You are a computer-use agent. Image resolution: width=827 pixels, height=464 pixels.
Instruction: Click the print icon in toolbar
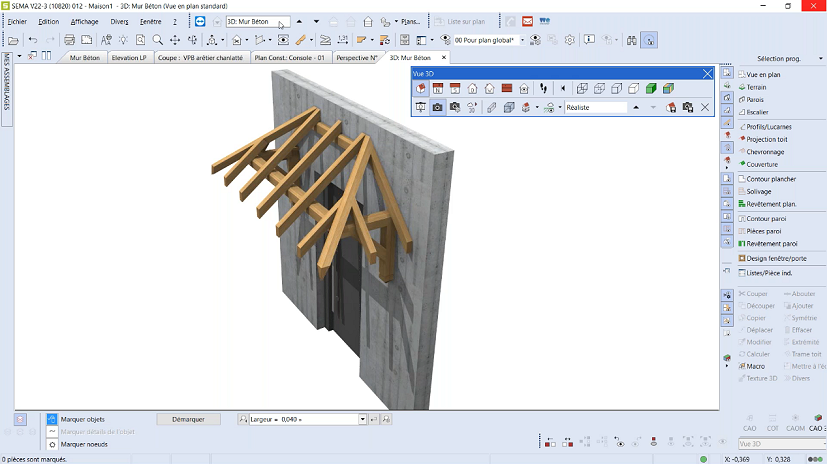coord(68,40)
